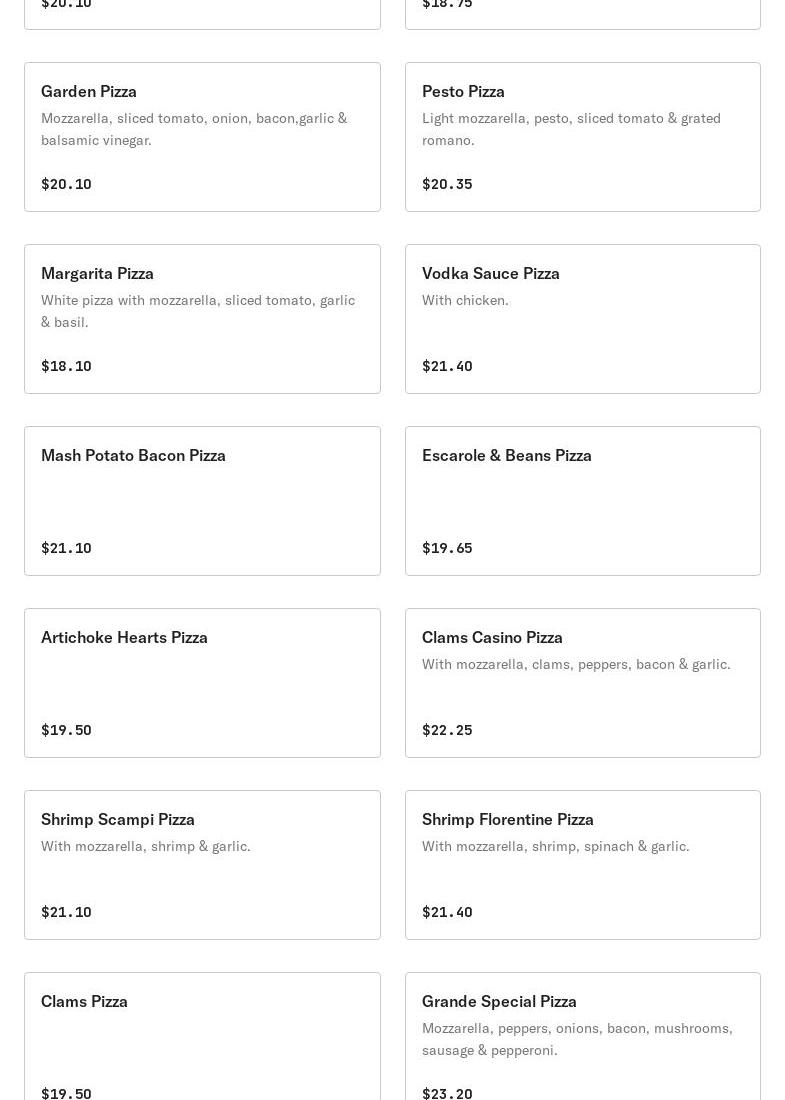Select Artichoke Hearts Pizza
This screenshot has width=785, height=1100.
coord(202,683)
